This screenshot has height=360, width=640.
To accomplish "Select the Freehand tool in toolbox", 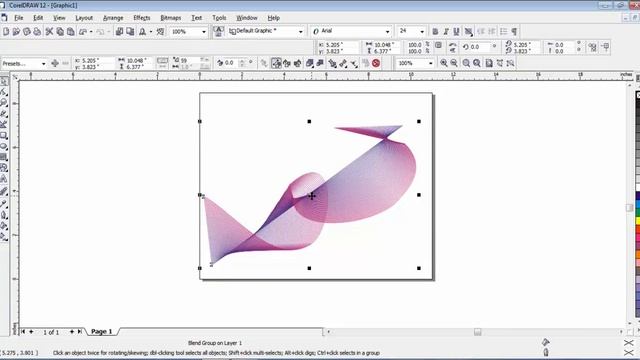I will (x=4, y=113).
